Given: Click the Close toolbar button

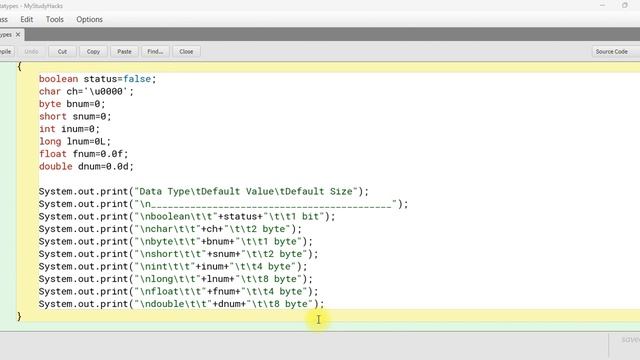Looking at the screenshot, I should 186,51.
